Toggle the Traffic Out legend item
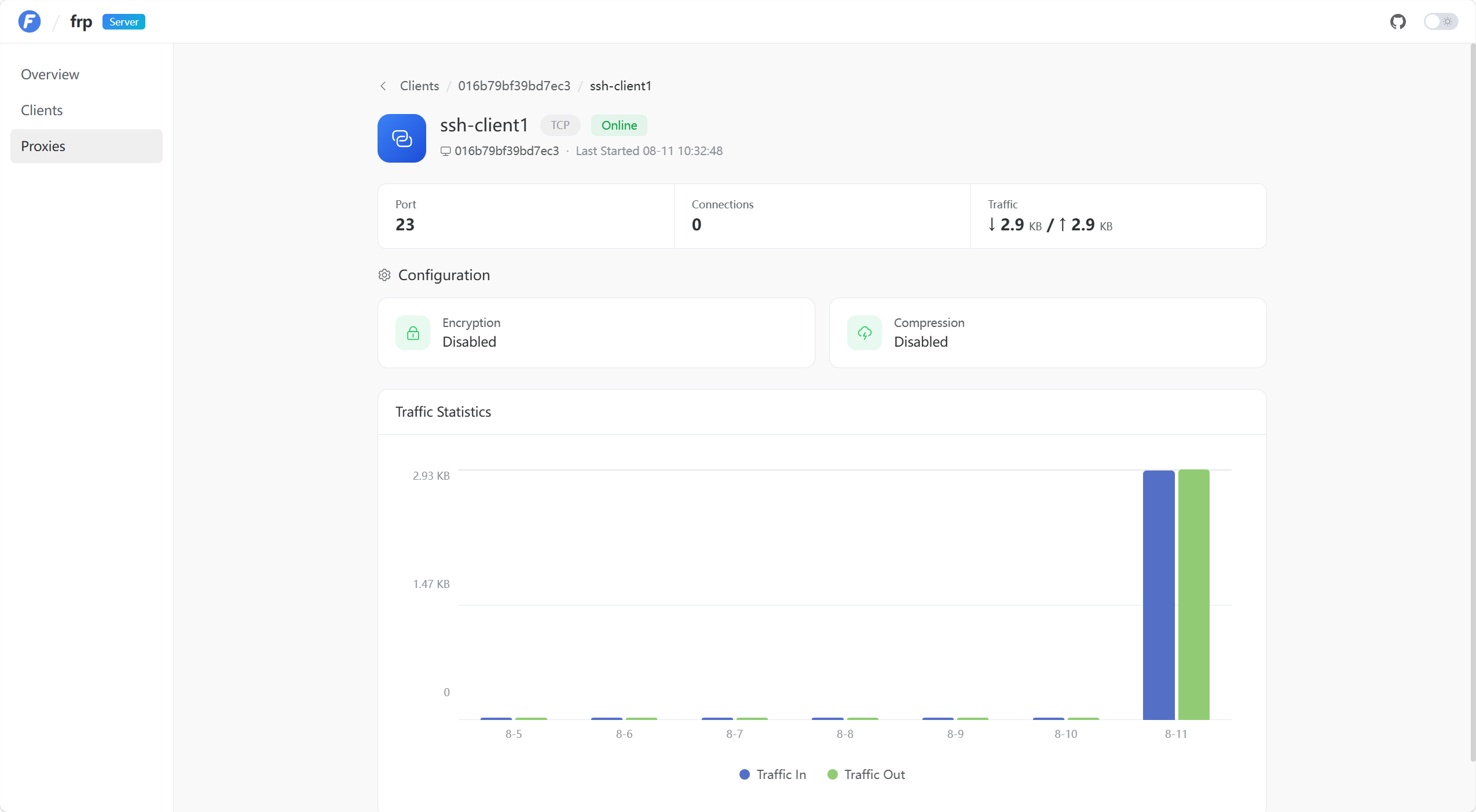The width and height of the screenshot is (1476, 812). coord(866,774)
